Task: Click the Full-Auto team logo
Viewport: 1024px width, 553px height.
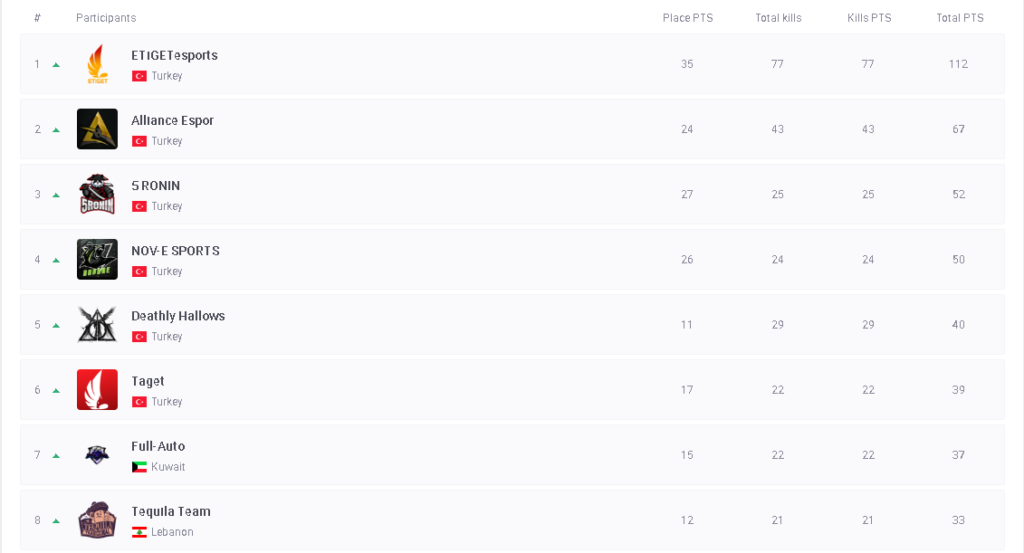Action: pos(97,455)
